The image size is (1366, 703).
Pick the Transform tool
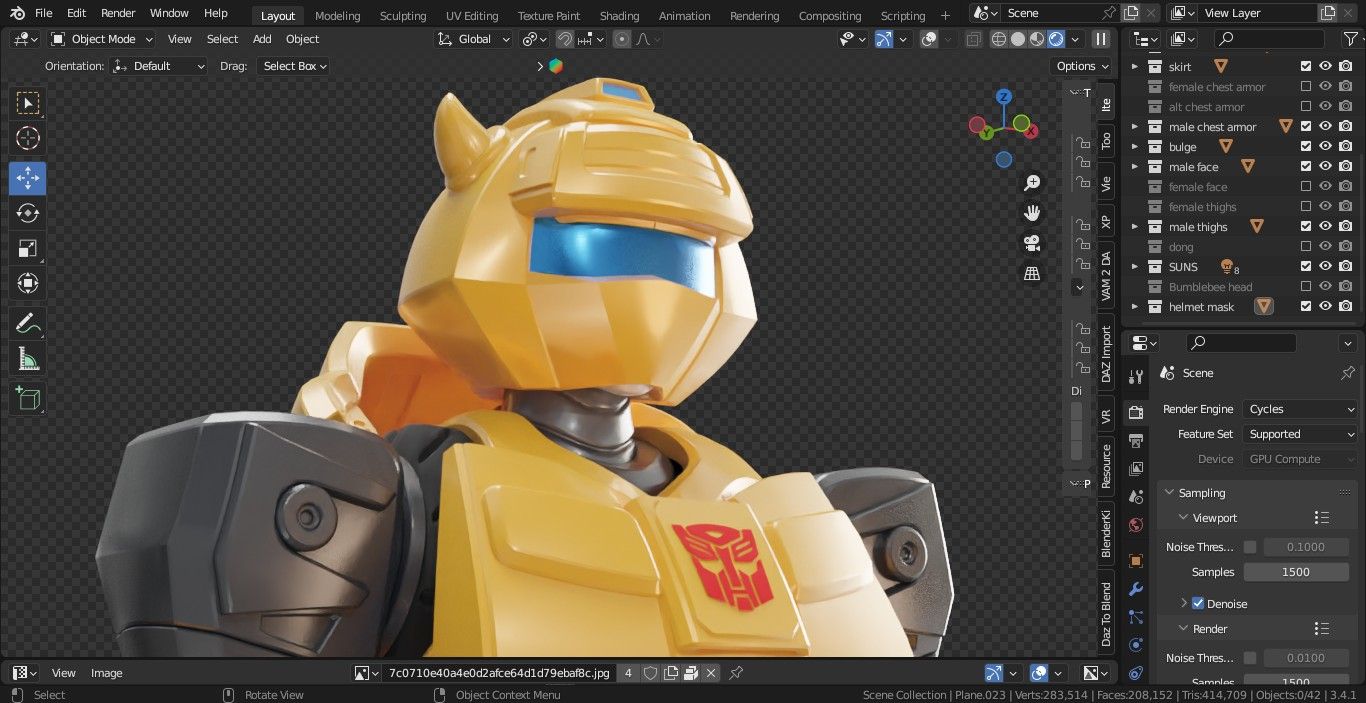[28, 283]
